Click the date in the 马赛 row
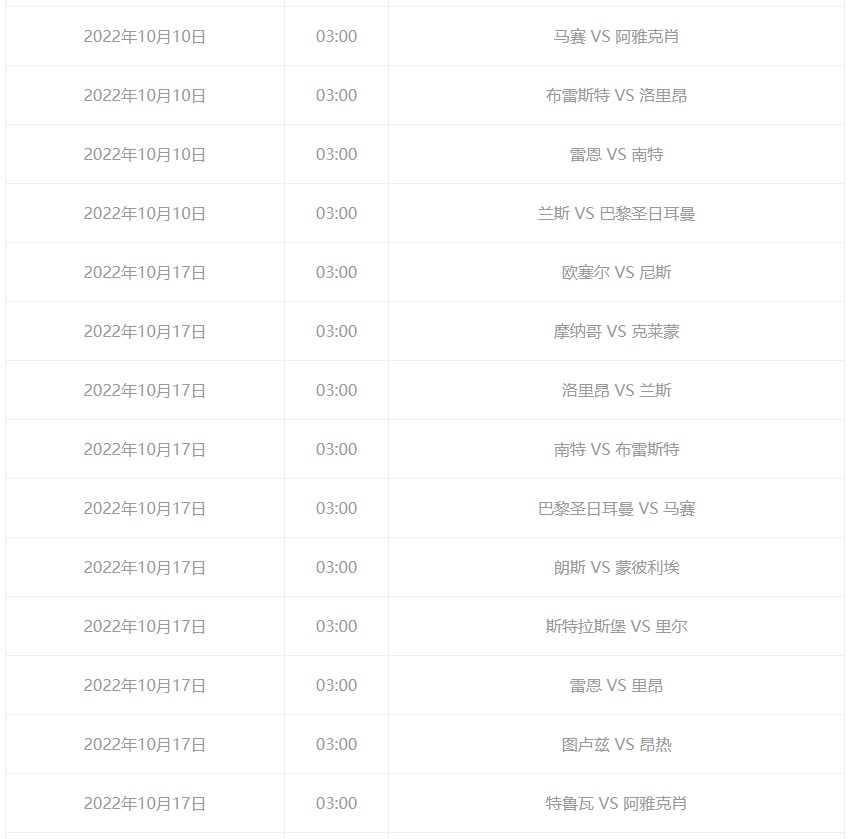Viewport: 849px width, 839px height. 145,36
